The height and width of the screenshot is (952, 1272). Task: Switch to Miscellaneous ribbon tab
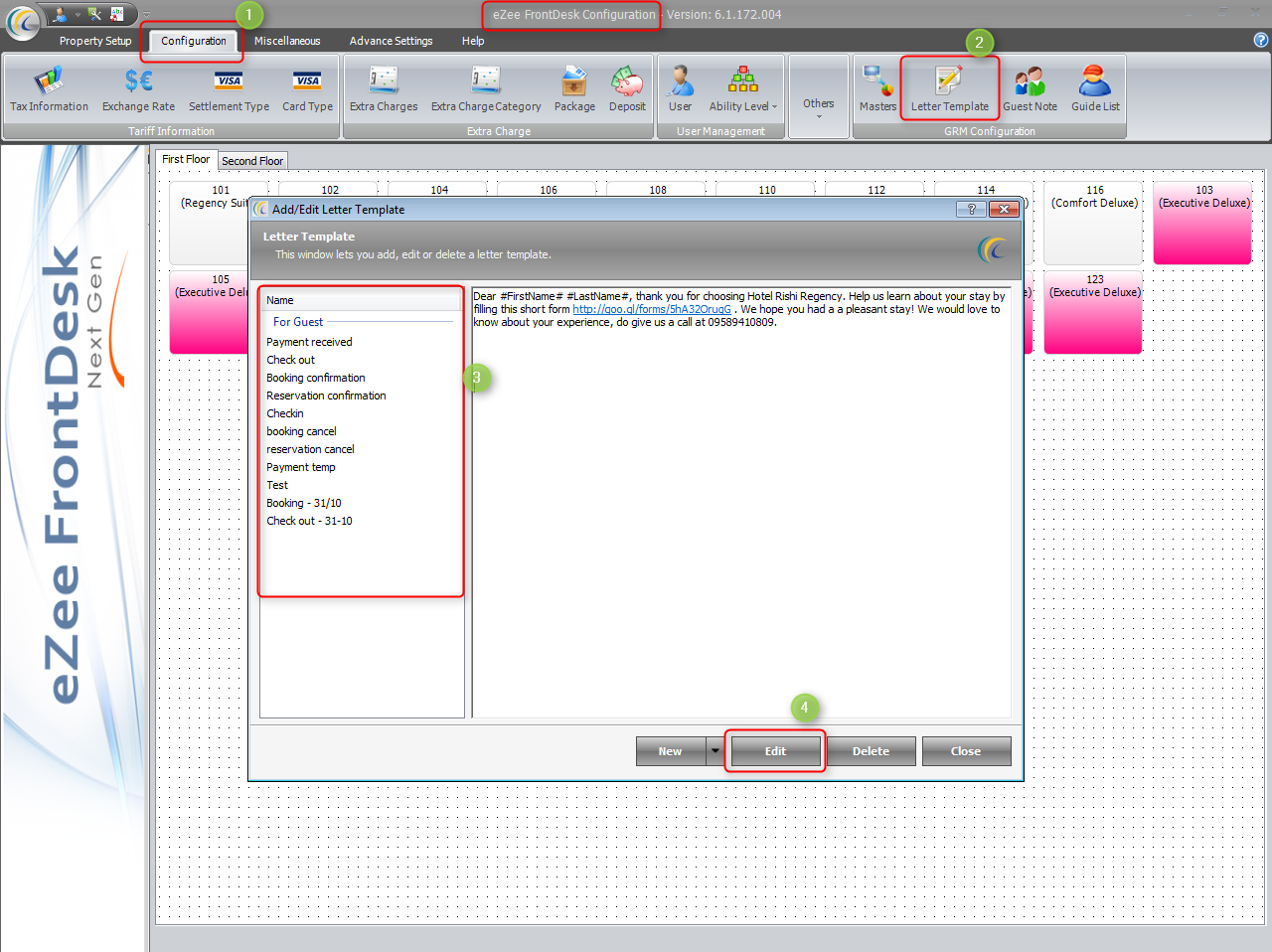[287, 41]
